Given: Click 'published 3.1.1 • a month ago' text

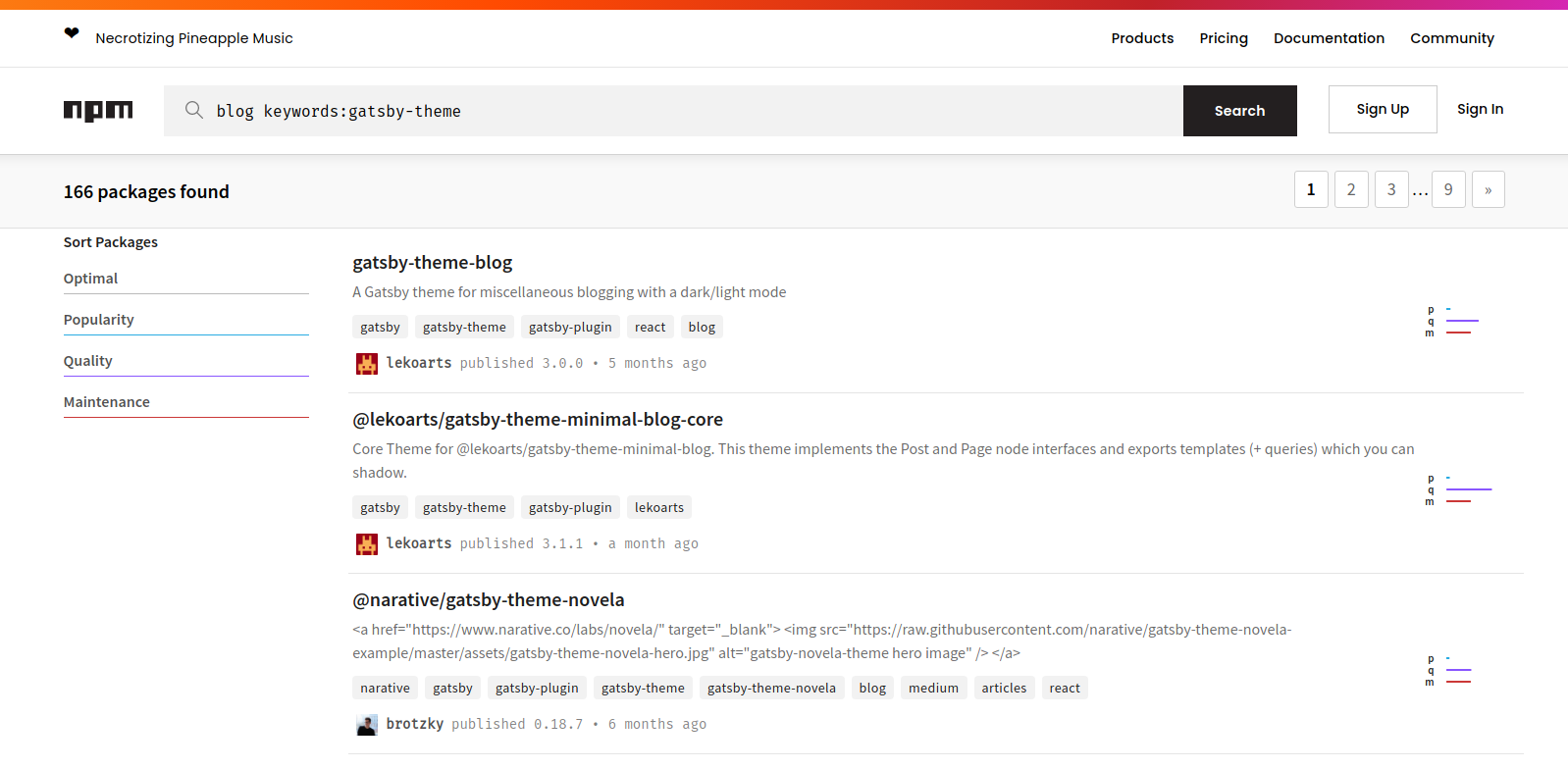Looking at the screenshot, I should click(579, 543).
